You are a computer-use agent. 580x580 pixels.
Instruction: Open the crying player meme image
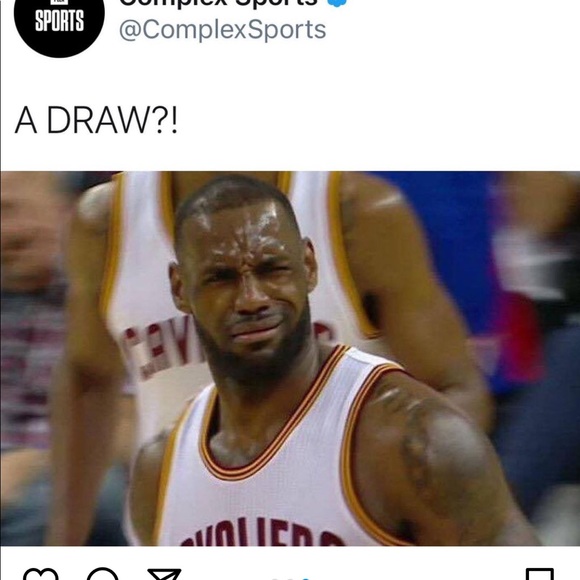(290, 358)
